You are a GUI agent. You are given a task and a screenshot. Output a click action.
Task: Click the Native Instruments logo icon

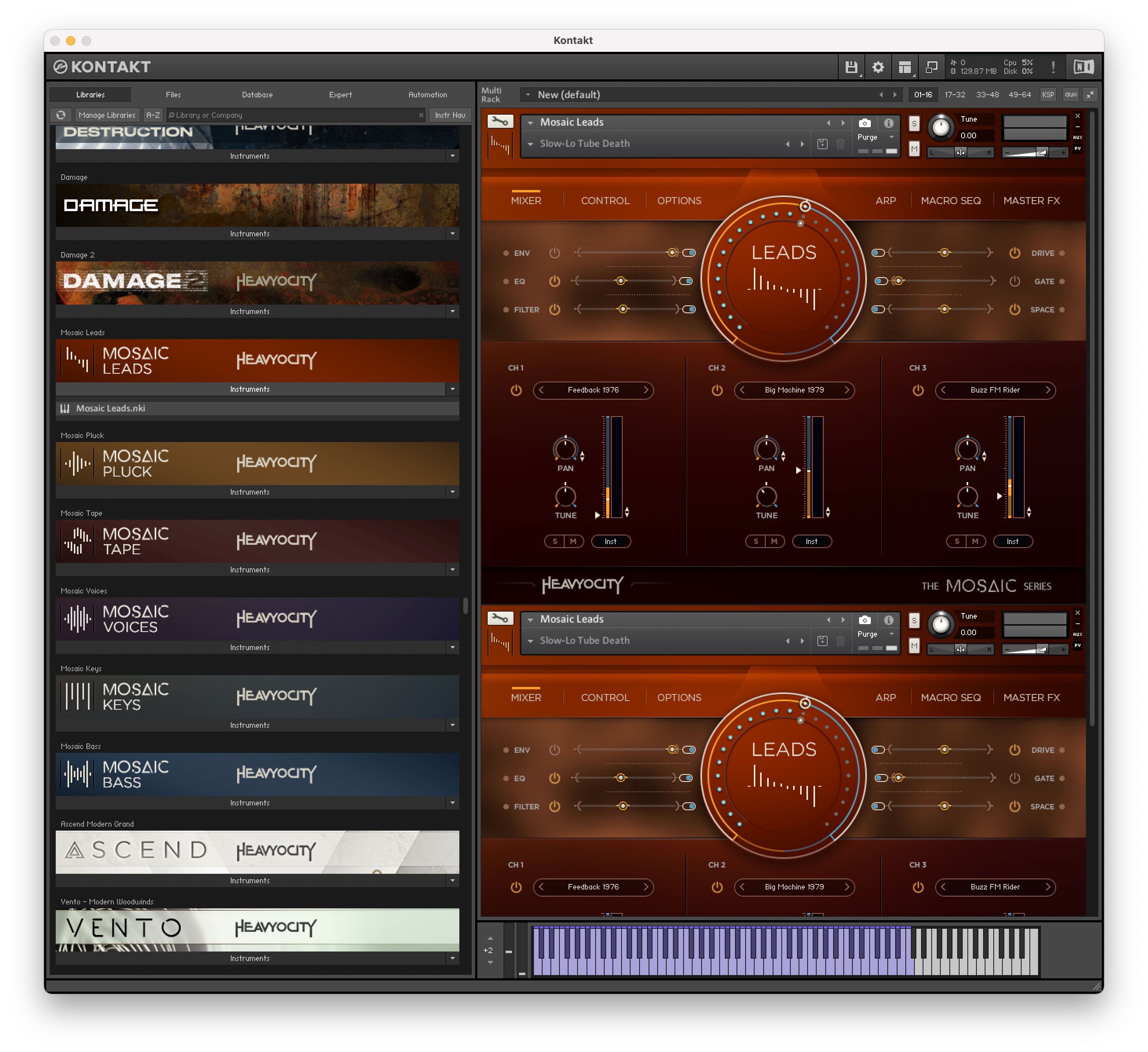click(1083, 67)
